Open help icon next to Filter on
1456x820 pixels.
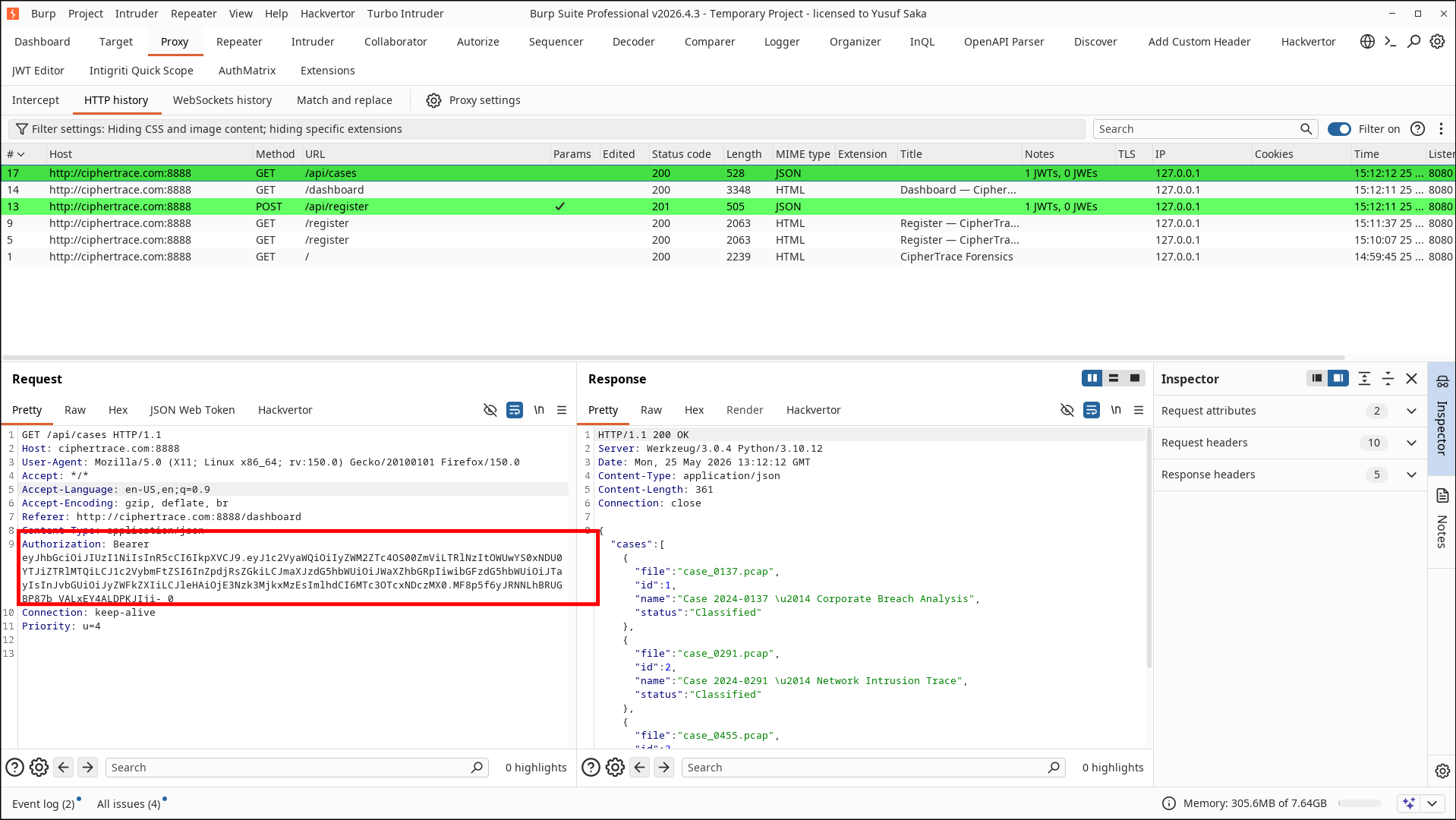coord(1417,129)
